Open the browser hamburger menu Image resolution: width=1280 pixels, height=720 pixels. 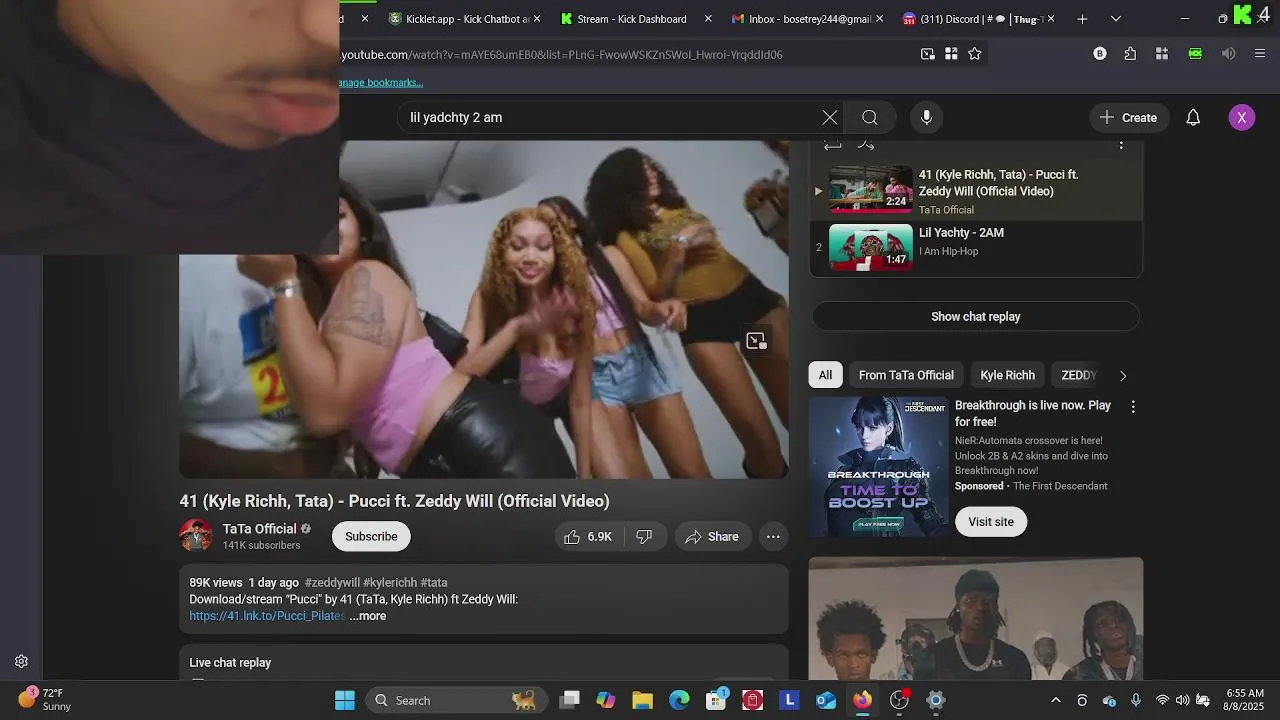1260,54
